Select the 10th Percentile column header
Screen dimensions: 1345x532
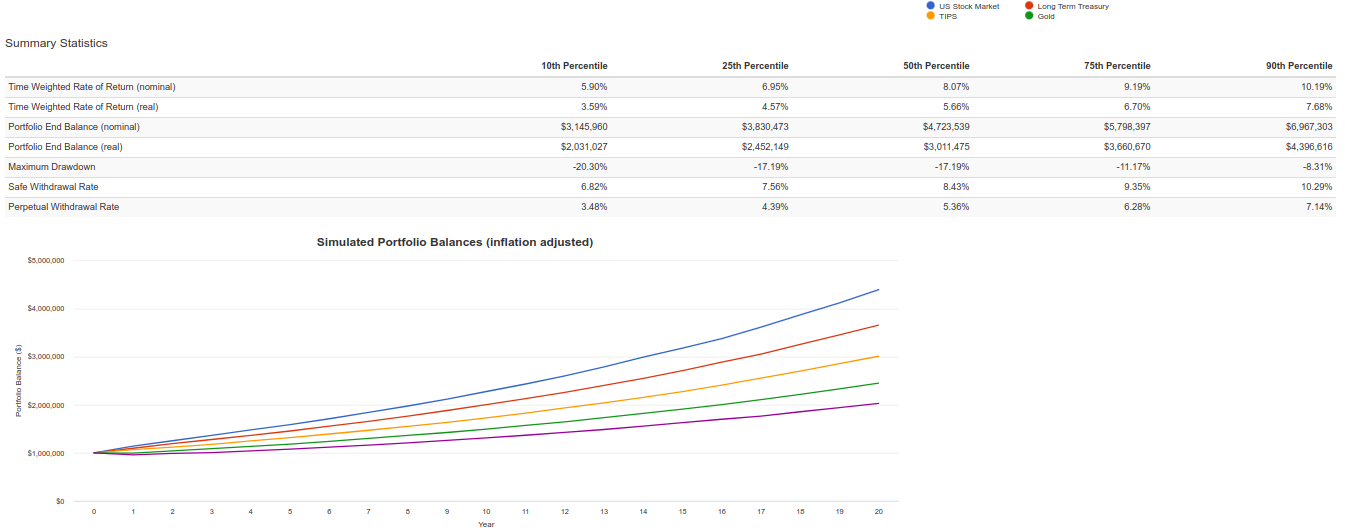pos(574,66)
